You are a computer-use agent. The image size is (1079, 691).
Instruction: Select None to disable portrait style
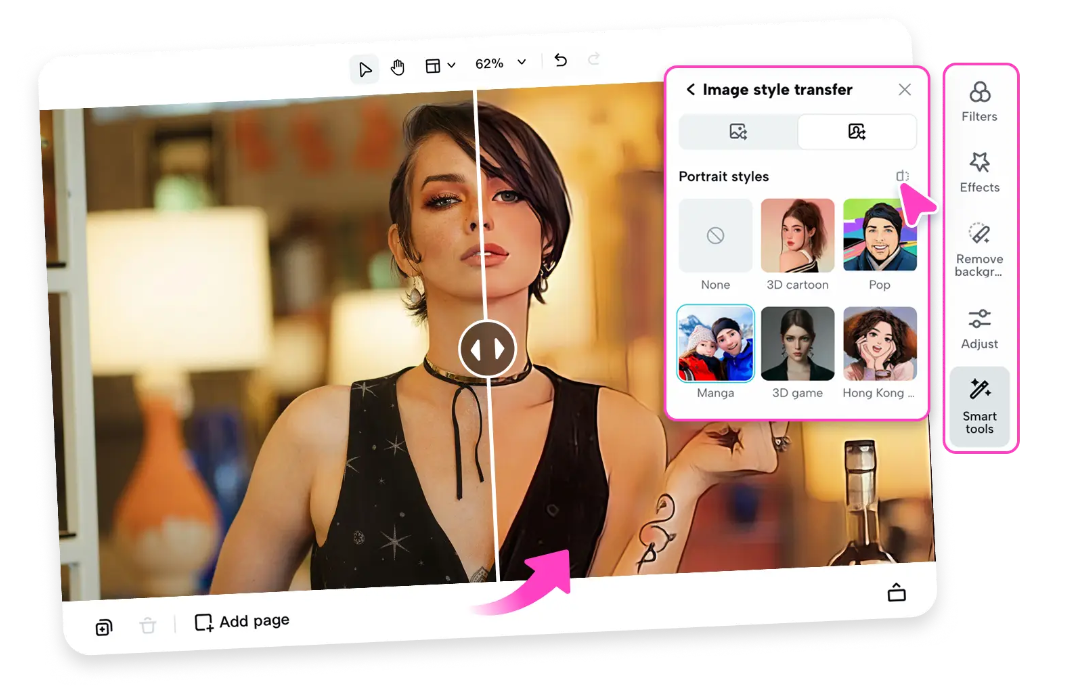715,236
